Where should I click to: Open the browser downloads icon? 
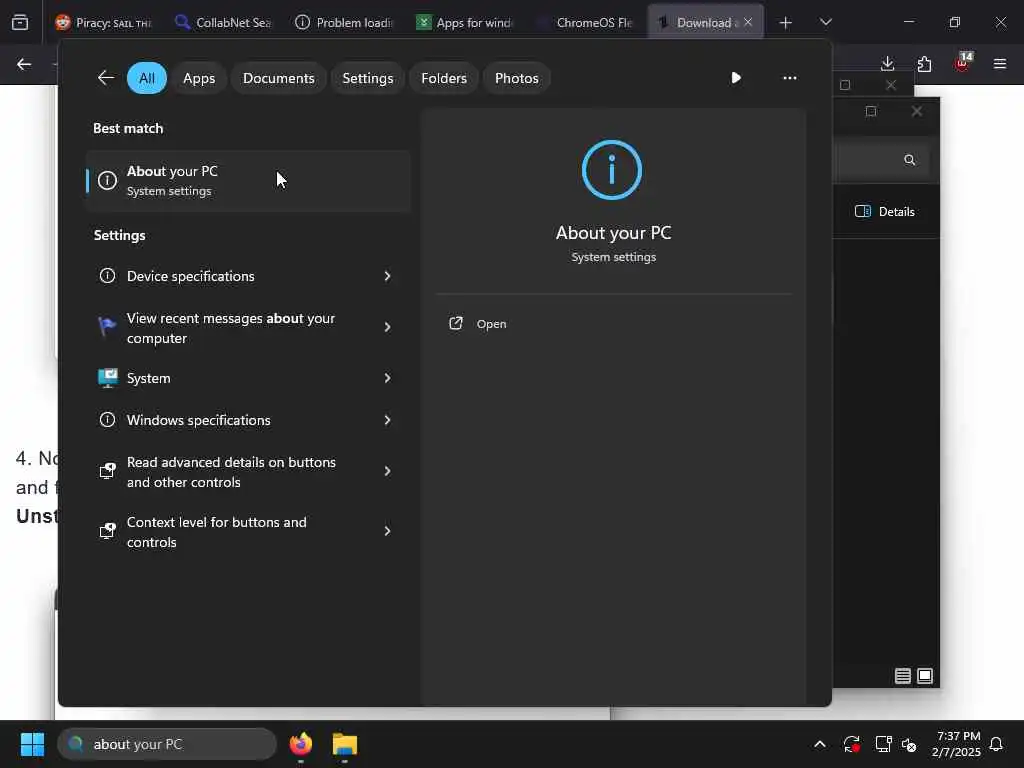(887, 64)
